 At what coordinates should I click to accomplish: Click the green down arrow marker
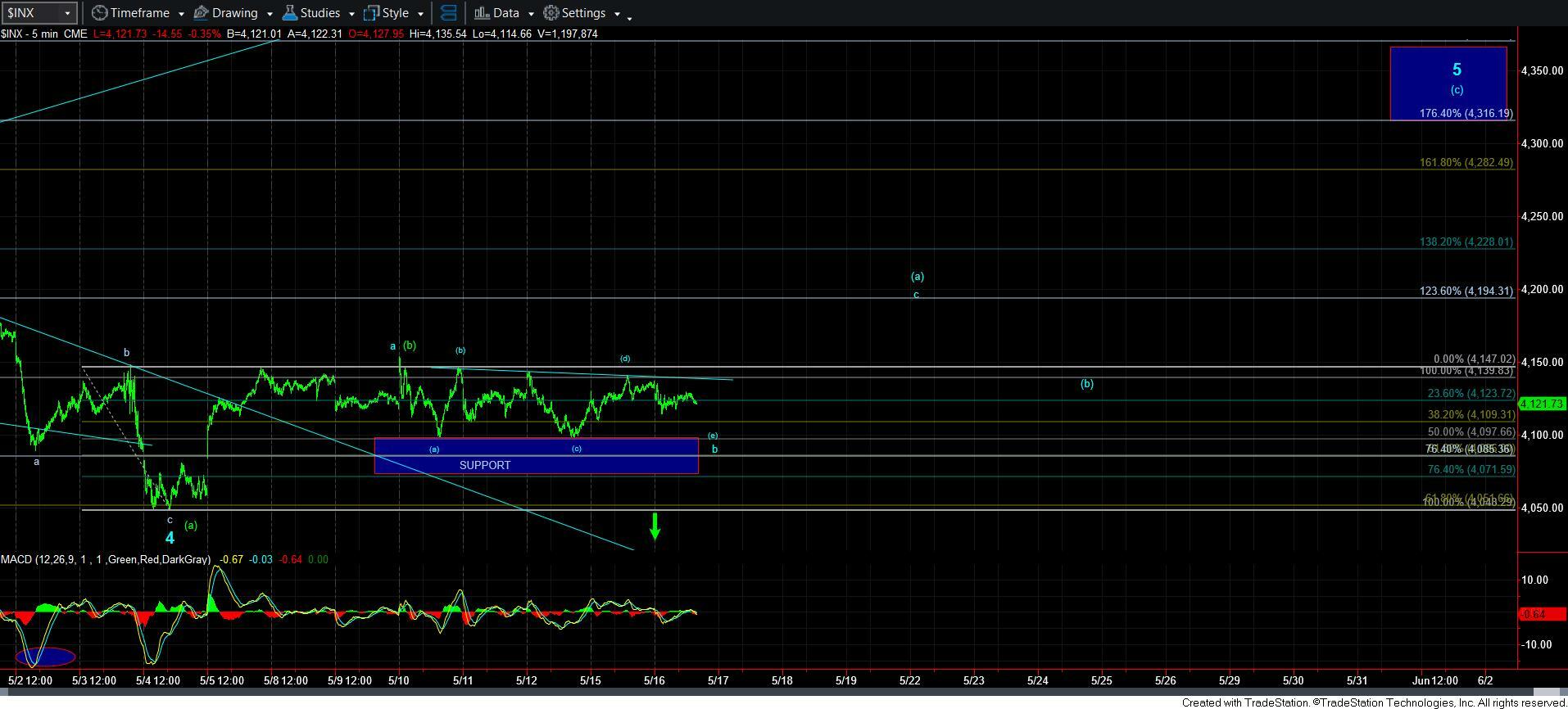[x=655, y=526]
